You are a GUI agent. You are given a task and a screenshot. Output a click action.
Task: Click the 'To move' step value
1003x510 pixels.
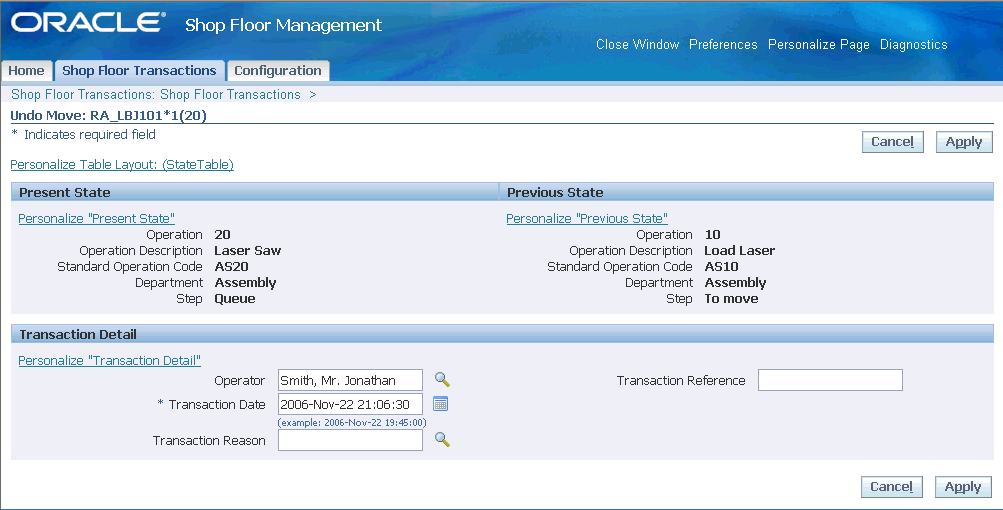[731, 298]
